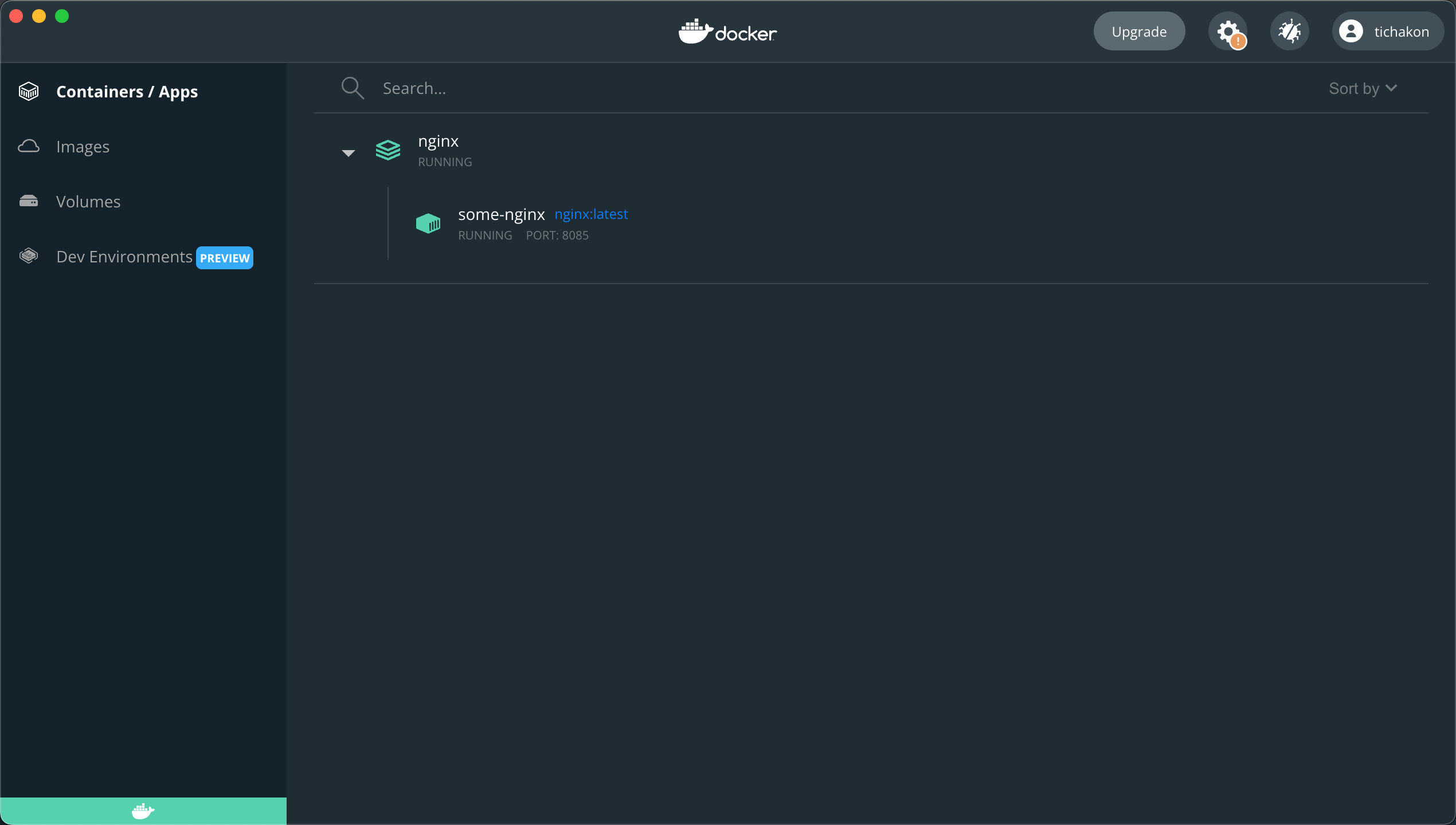Open the Volumes panel
1456x825 pixels.
coord(88,201)
